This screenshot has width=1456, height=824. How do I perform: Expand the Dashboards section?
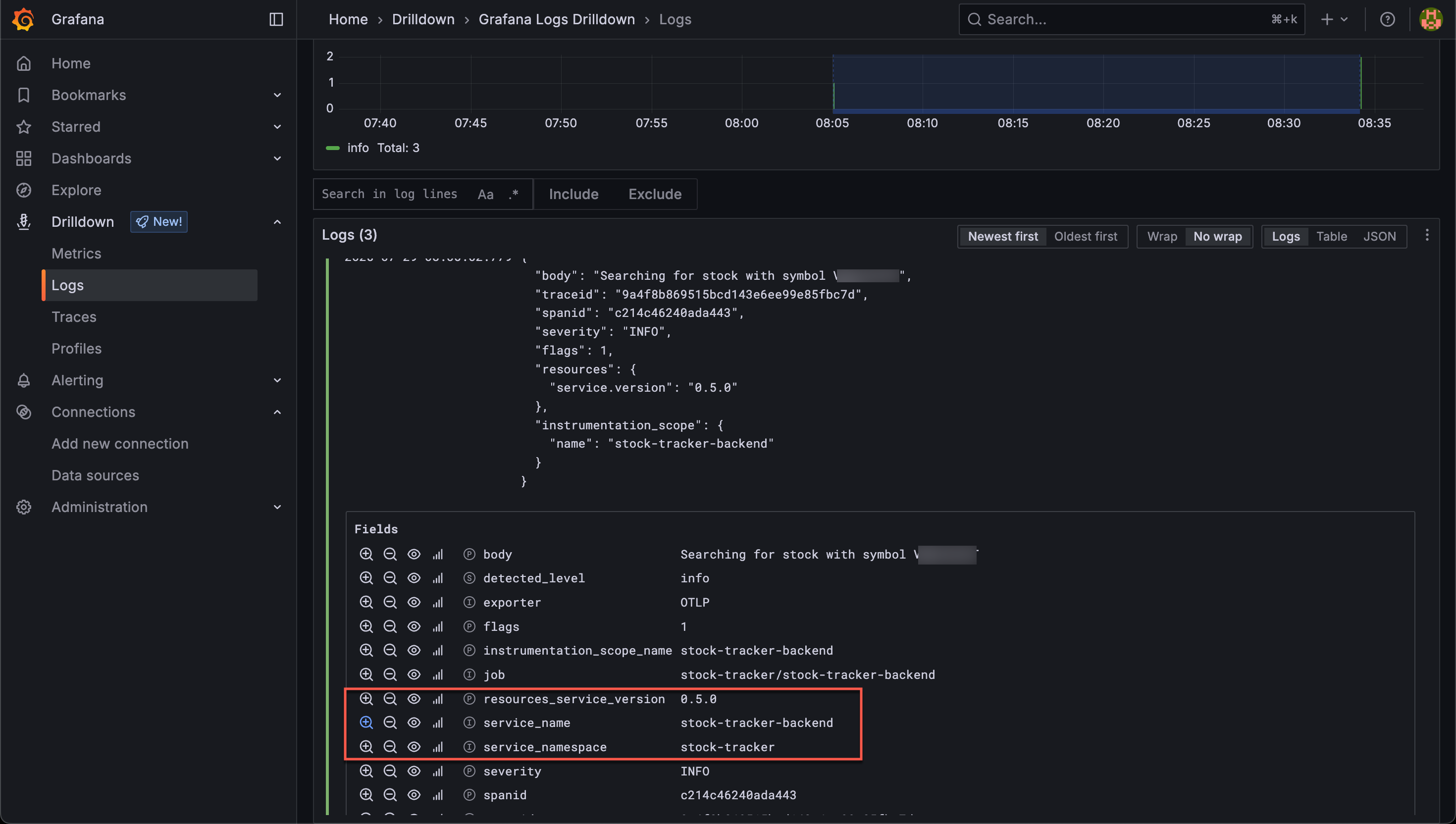[277, 158]
